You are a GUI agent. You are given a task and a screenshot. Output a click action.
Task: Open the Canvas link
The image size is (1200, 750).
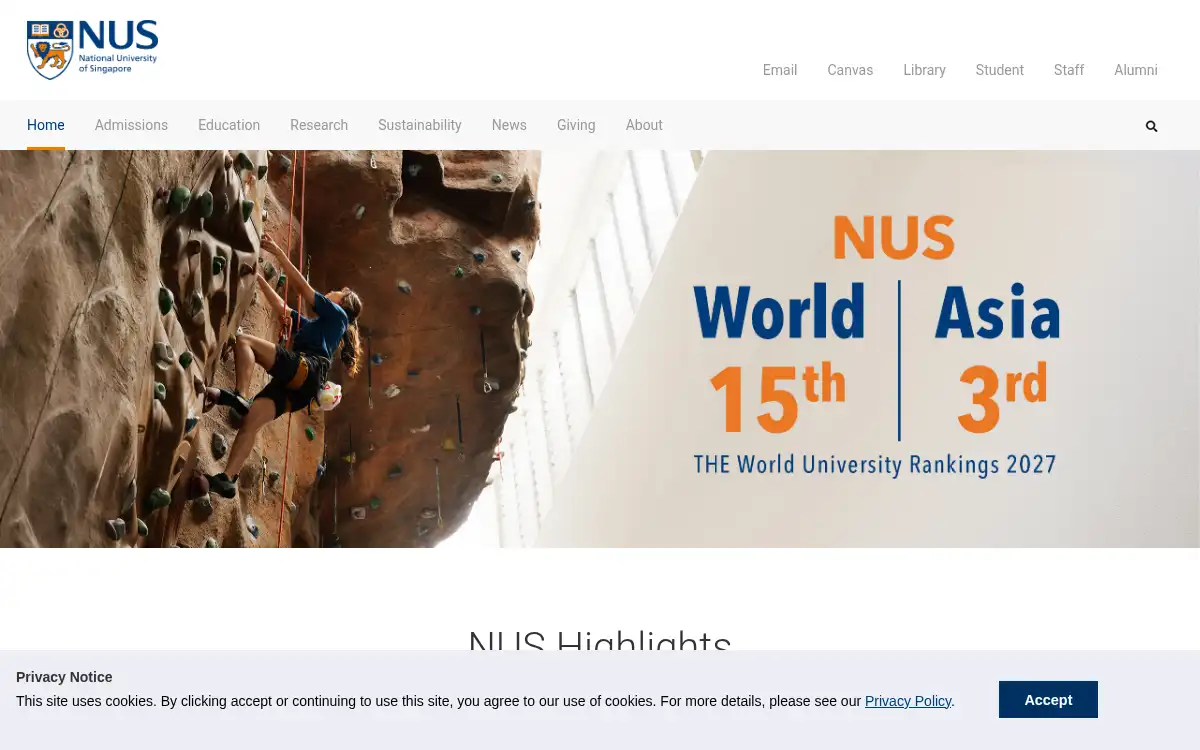tap(850, 70)
